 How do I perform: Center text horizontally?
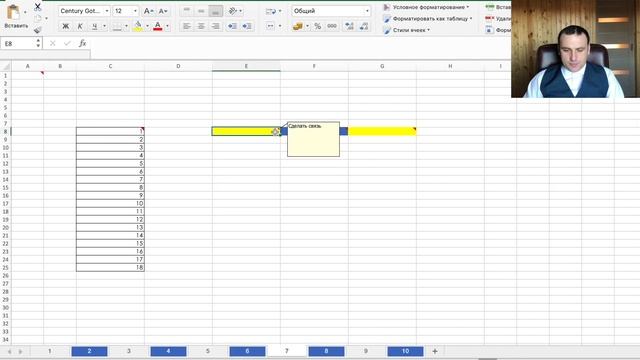coord(201,26)
